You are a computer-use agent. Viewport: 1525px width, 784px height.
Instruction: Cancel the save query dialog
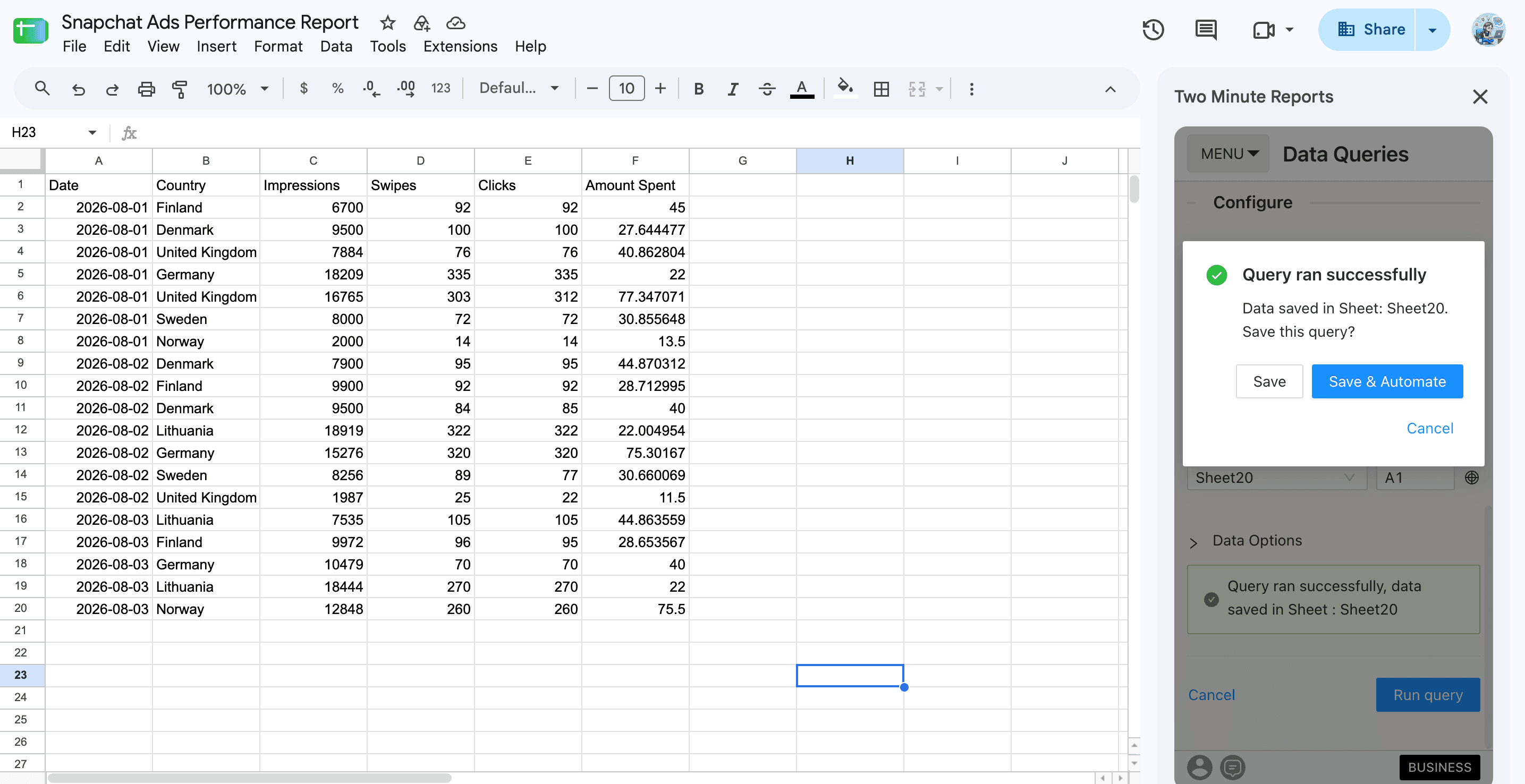tap(1429, 429)
